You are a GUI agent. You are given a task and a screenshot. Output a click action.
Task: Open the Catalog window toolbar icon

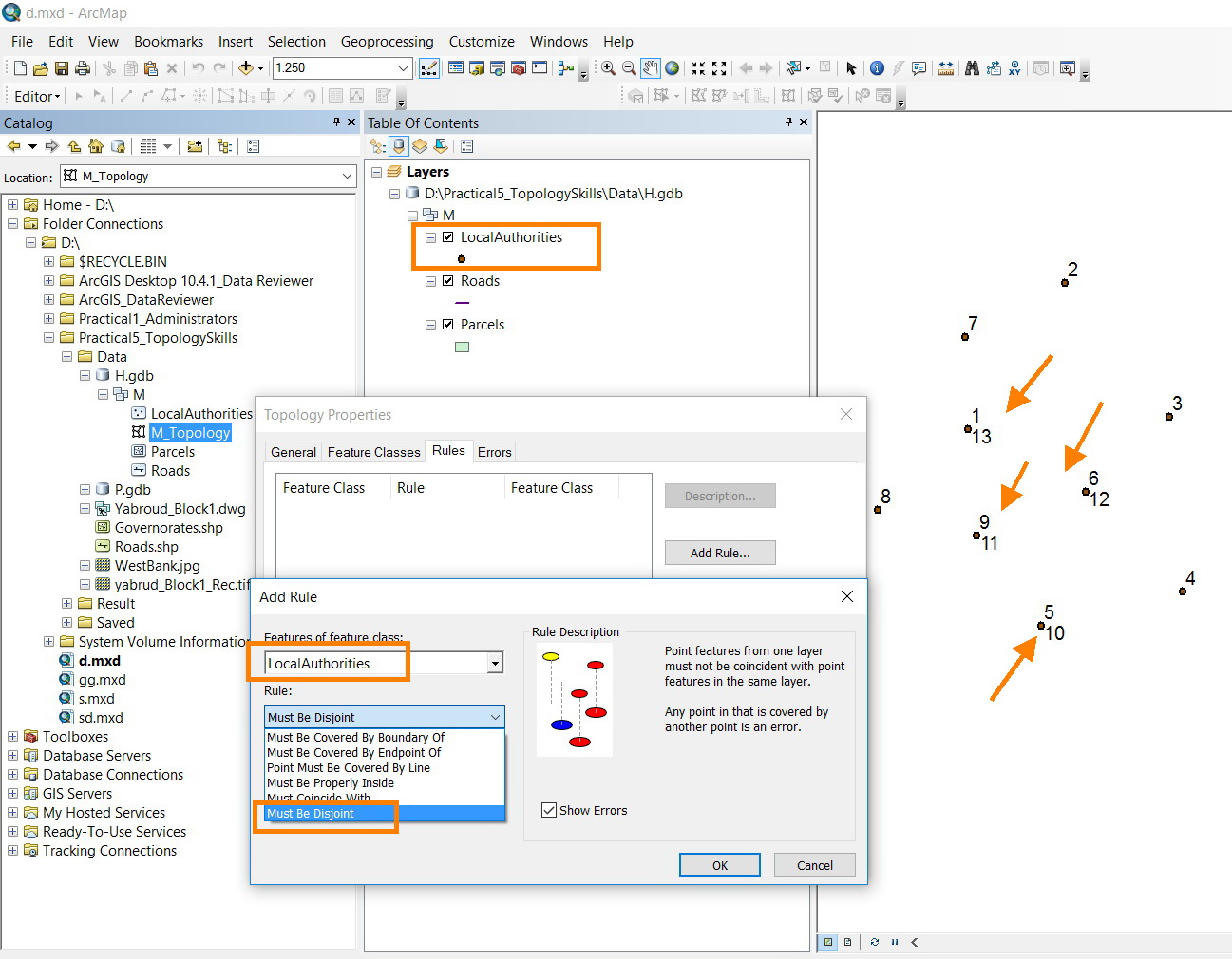pyautogui.click(x=477, y=68)
